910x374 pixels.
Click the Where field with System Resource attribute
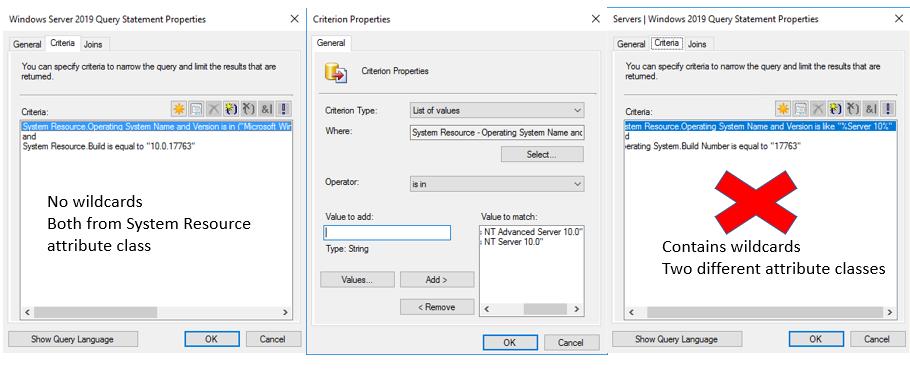coord(497,132)
